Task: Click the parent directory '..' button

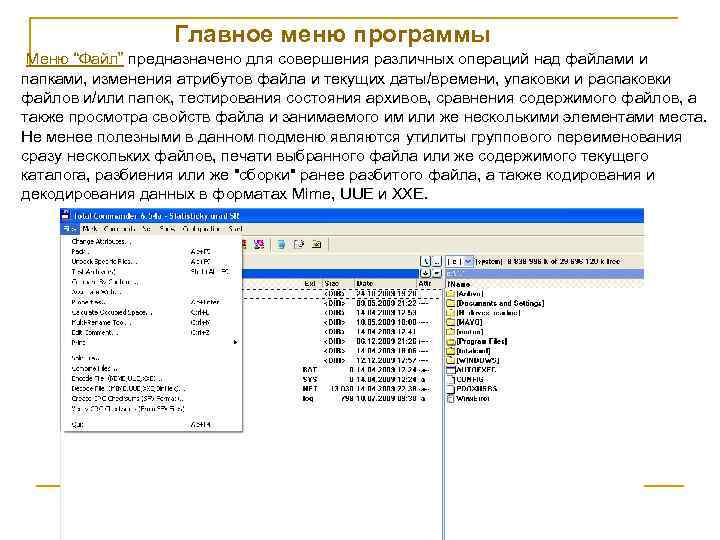Action: pos(437,261)
